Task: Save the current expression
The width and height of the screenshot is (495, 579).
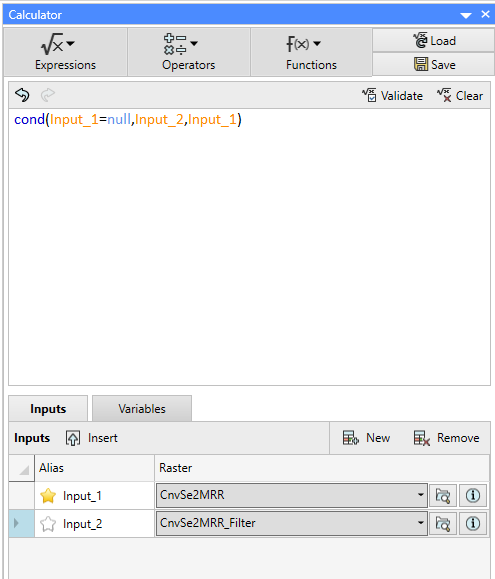Action: tap(433, 64)
